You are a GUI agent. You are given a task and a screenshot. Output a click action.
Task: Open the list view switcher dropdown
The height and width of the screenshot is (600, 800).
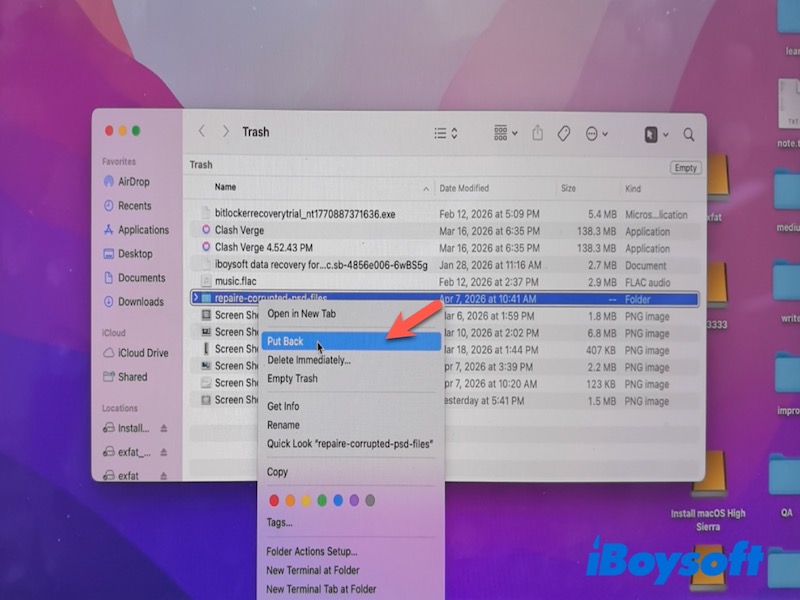[446, 133]
